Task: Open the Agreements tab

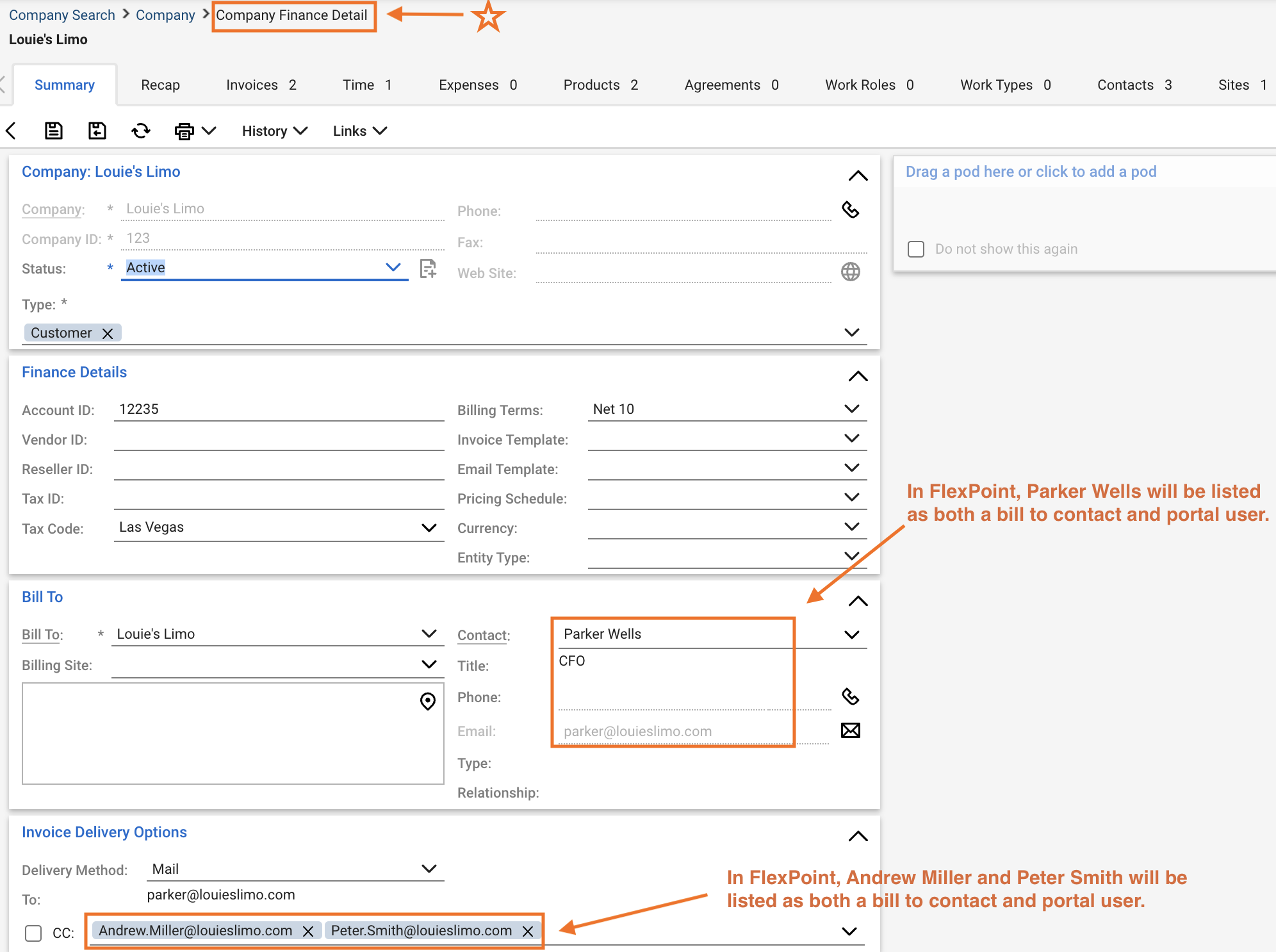Action: [732, 85]
